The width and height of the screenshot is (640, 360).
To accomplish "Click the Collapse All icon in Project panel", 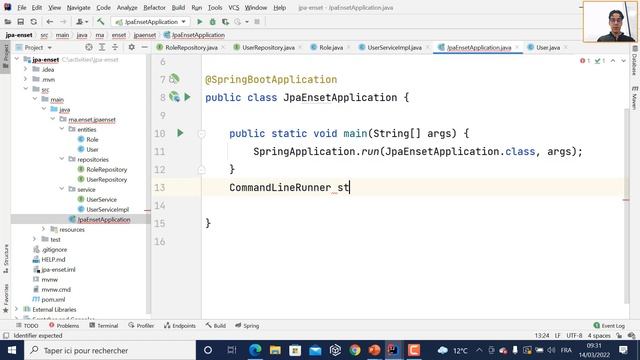I will click(x=115, y=47).
